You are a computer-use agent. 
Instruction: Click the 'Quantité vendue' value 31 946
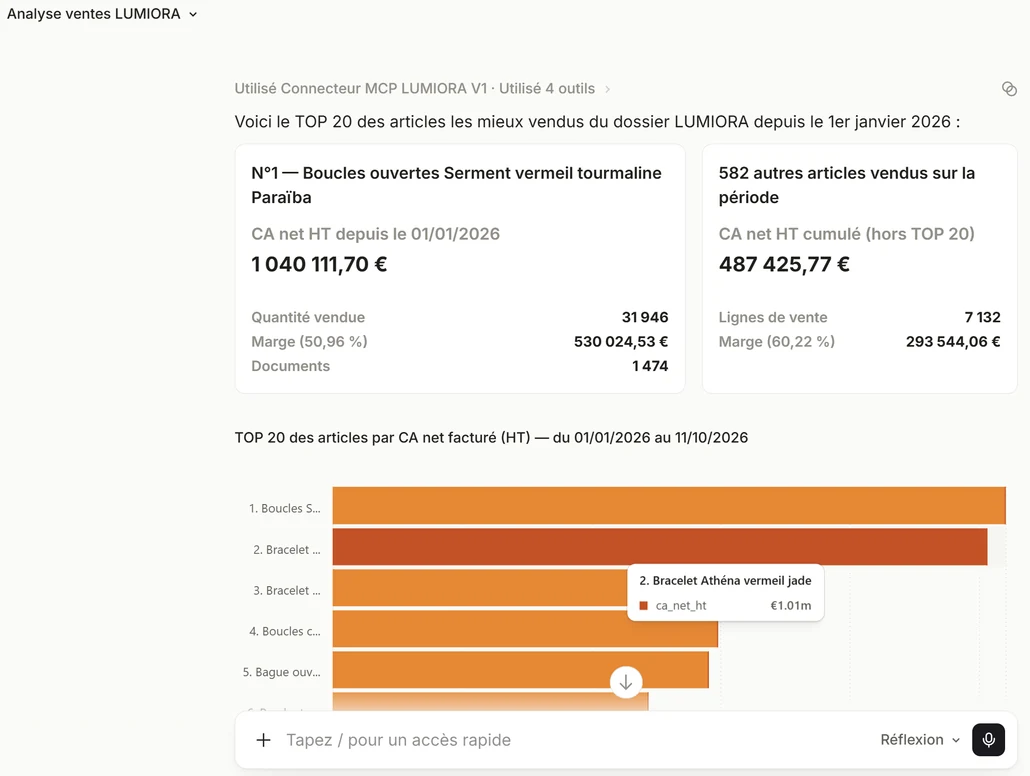[645, 317]
